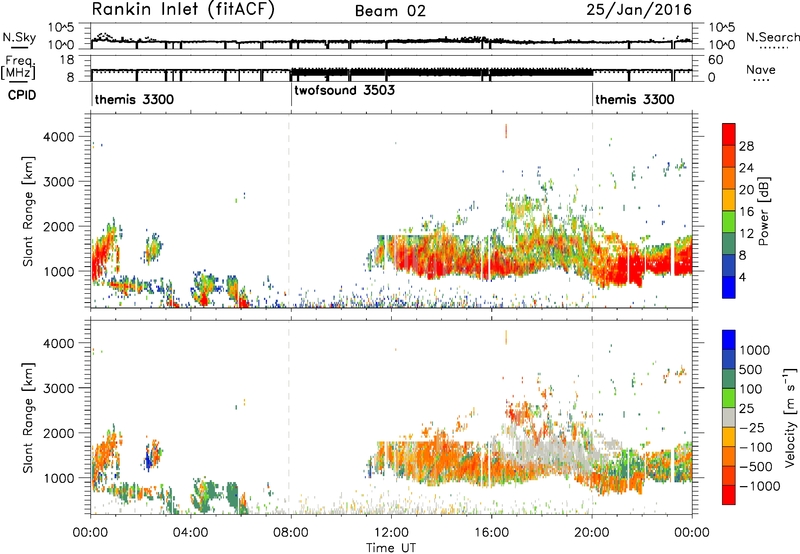
Task: Pick the blue bottom segment of Power colorbar
Action: point(729,287)
